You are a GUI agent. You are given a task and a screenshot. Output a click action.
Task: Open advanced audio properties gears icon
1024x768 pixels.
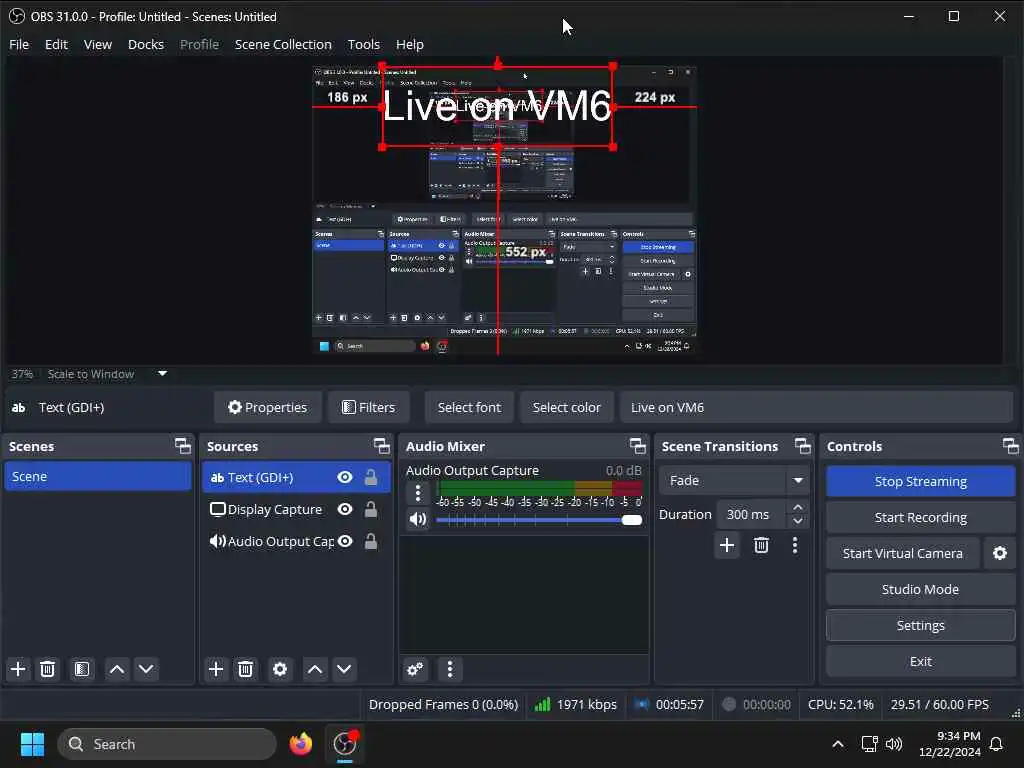415,669
